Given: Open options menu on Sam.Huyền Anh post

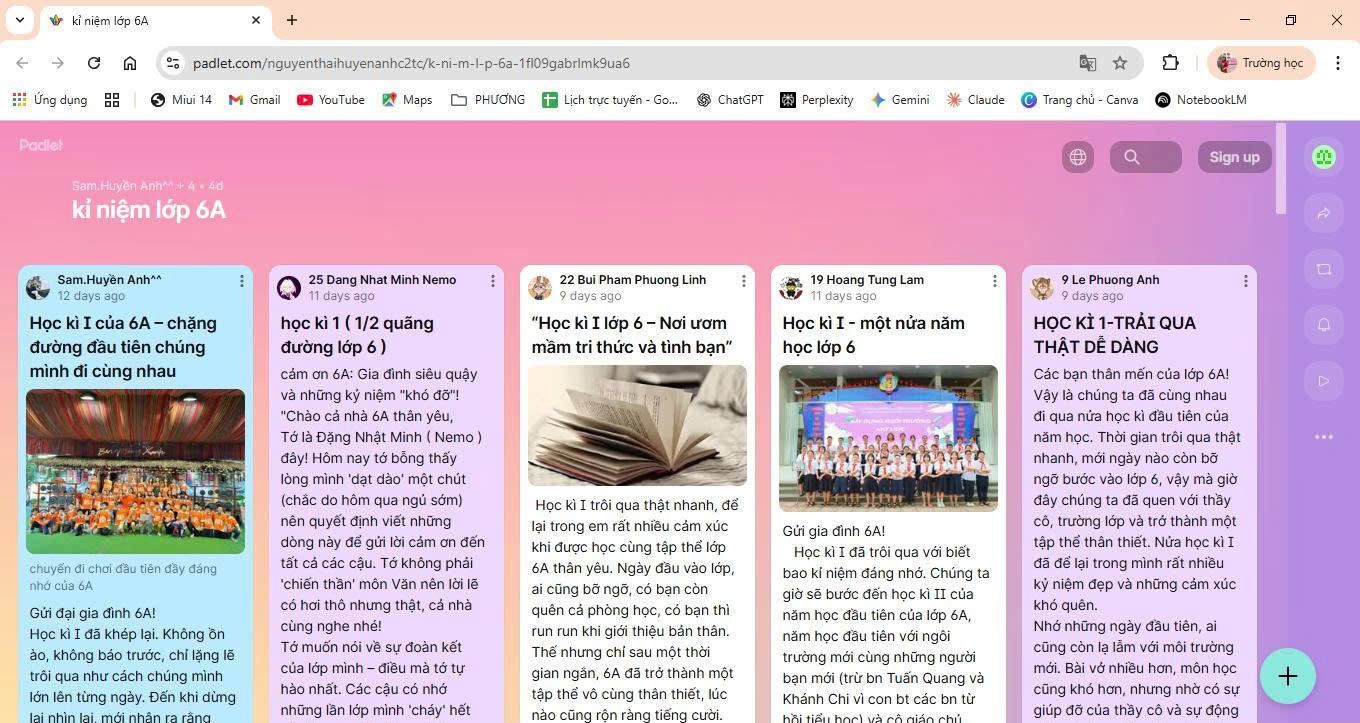Looking at the screenshot, I should (242, 282).
